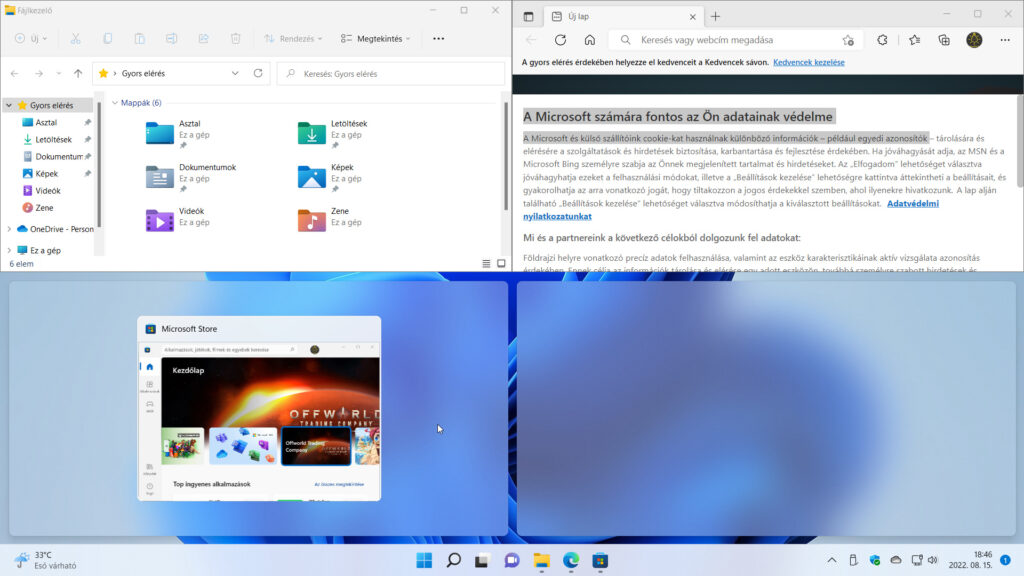1024x576 pixels.
Task: Open Microsoft Store from the taskbar
Action: point(600,560)
